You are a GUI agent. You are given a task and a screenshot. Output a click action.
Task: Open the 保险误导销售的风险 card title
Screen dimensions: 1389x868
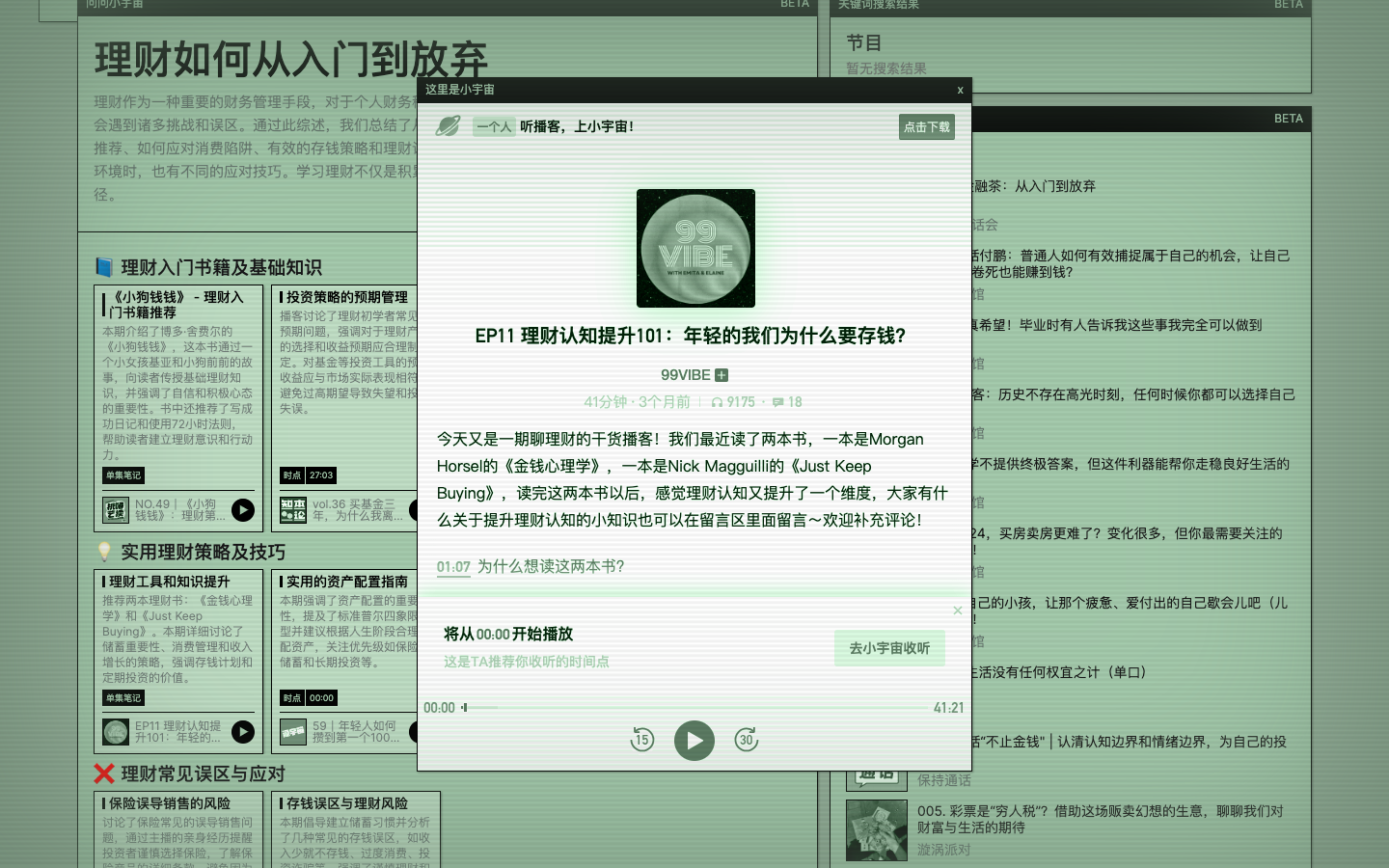click(169, 803)
